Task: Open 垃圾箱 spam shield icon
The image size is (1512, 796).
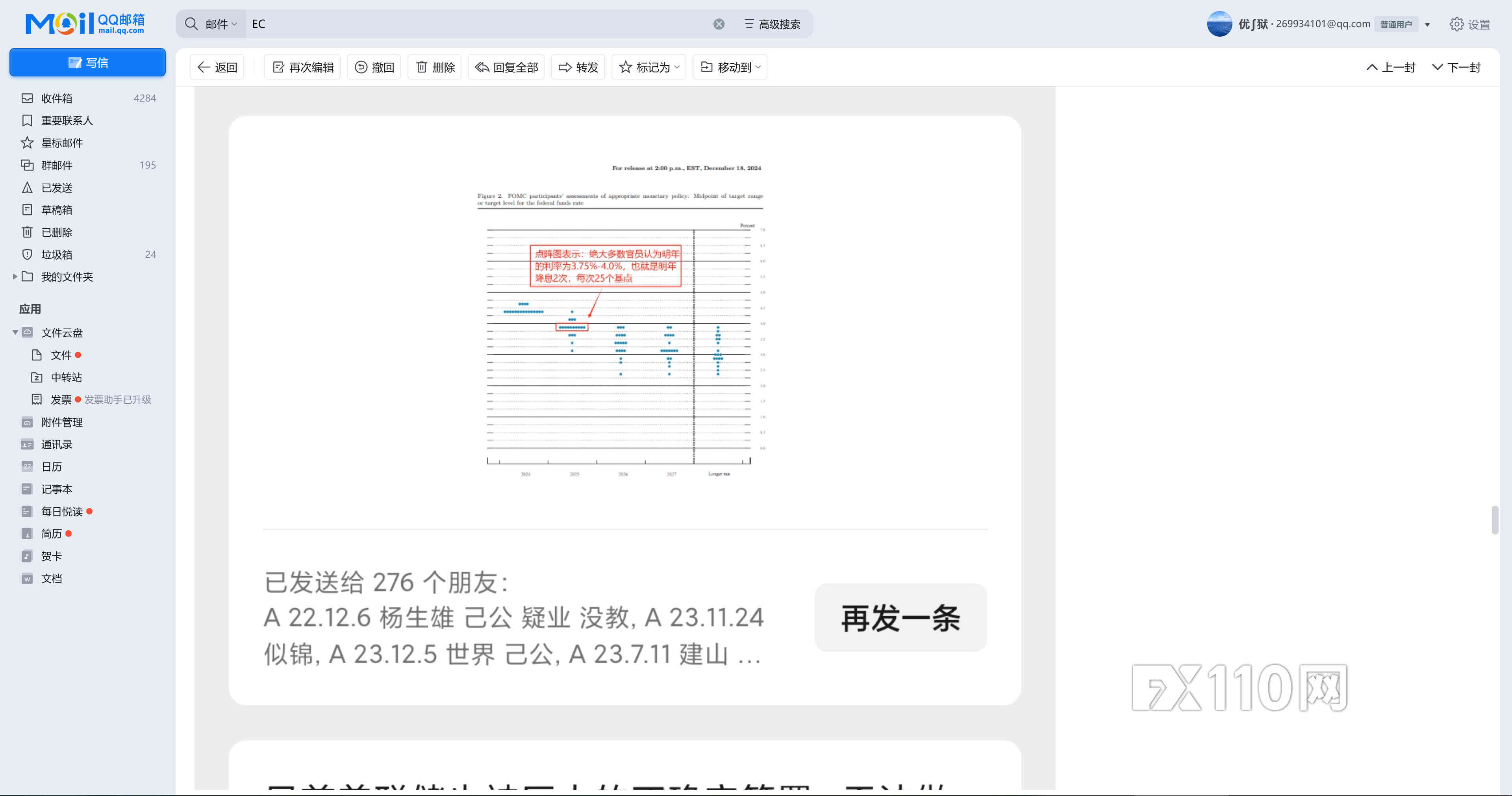Action: pyautogui.click(x=27, y=254)
